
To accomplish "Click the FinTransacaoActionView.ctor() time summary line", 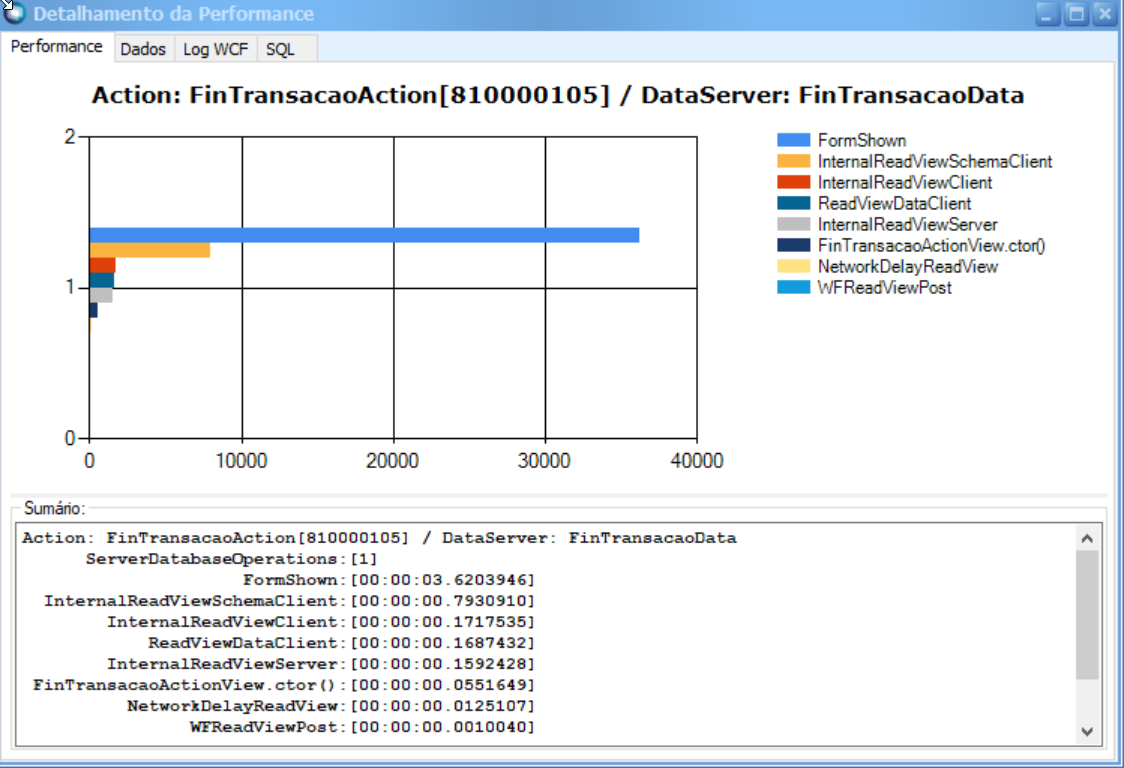I will 284,685.
